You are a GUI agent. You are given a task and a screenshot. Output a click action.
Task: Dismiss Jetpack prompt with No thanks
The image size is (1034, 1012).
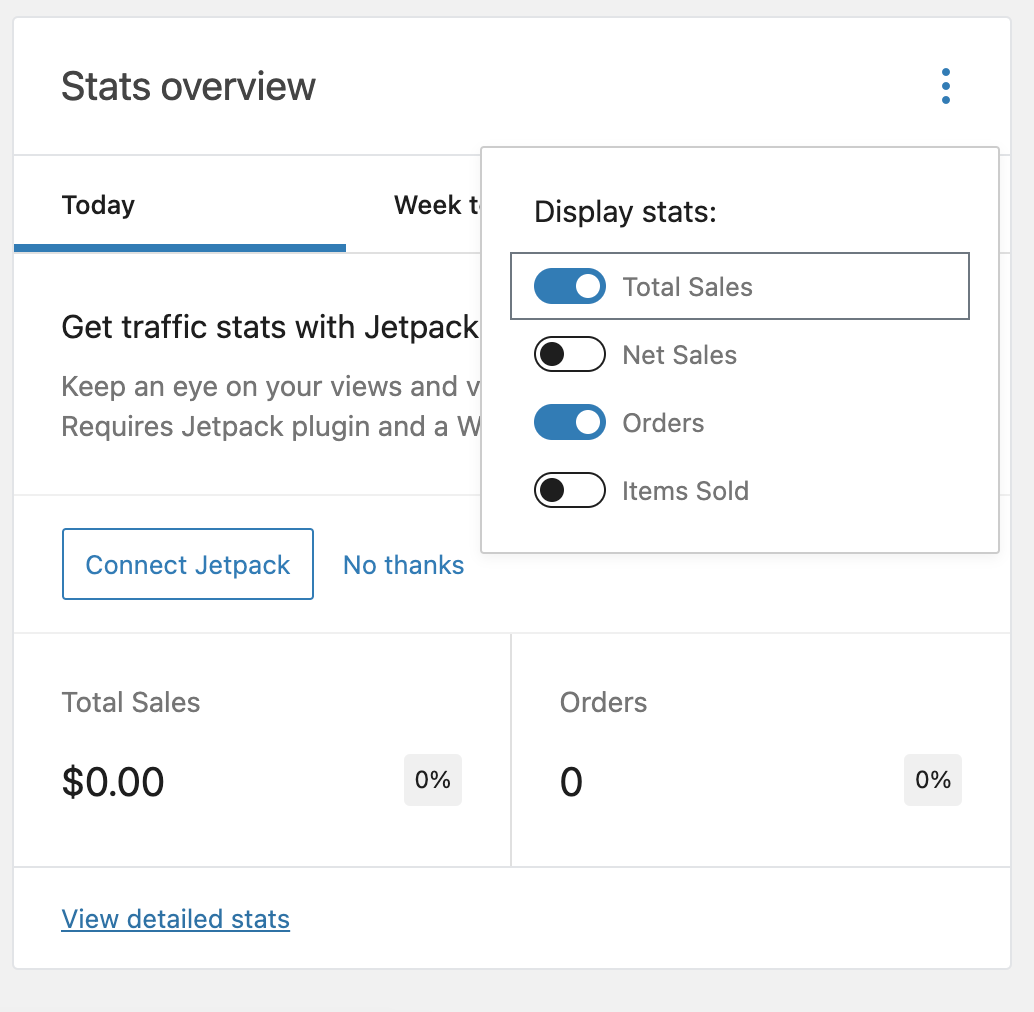point(403,565)
